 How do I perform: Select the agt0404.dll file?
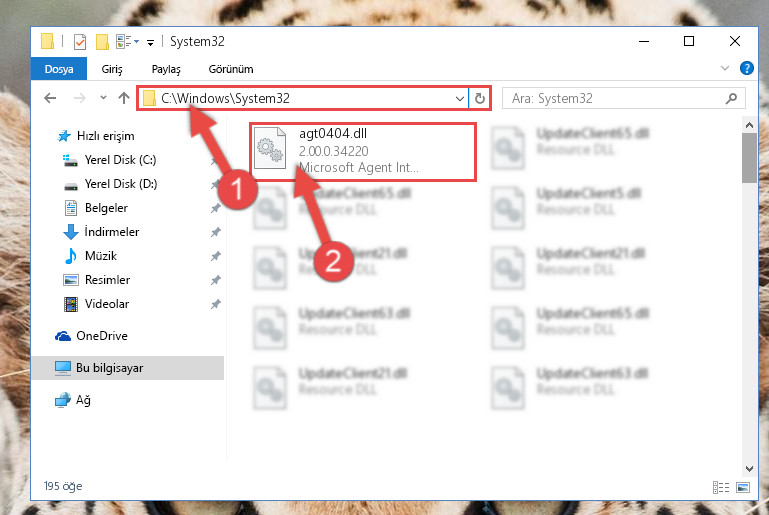click(x=363, y=151)
